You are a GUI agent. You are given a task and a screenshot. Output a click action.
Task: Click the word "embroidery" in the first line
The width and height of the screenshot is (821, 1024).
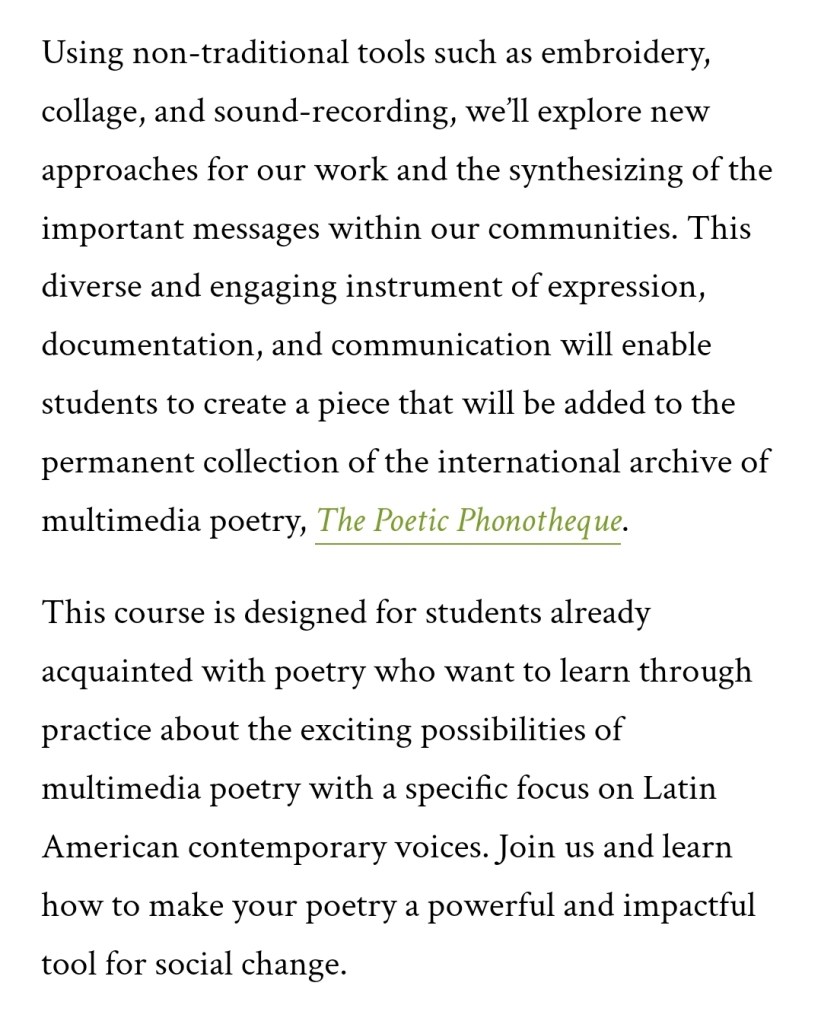[625, 54]
